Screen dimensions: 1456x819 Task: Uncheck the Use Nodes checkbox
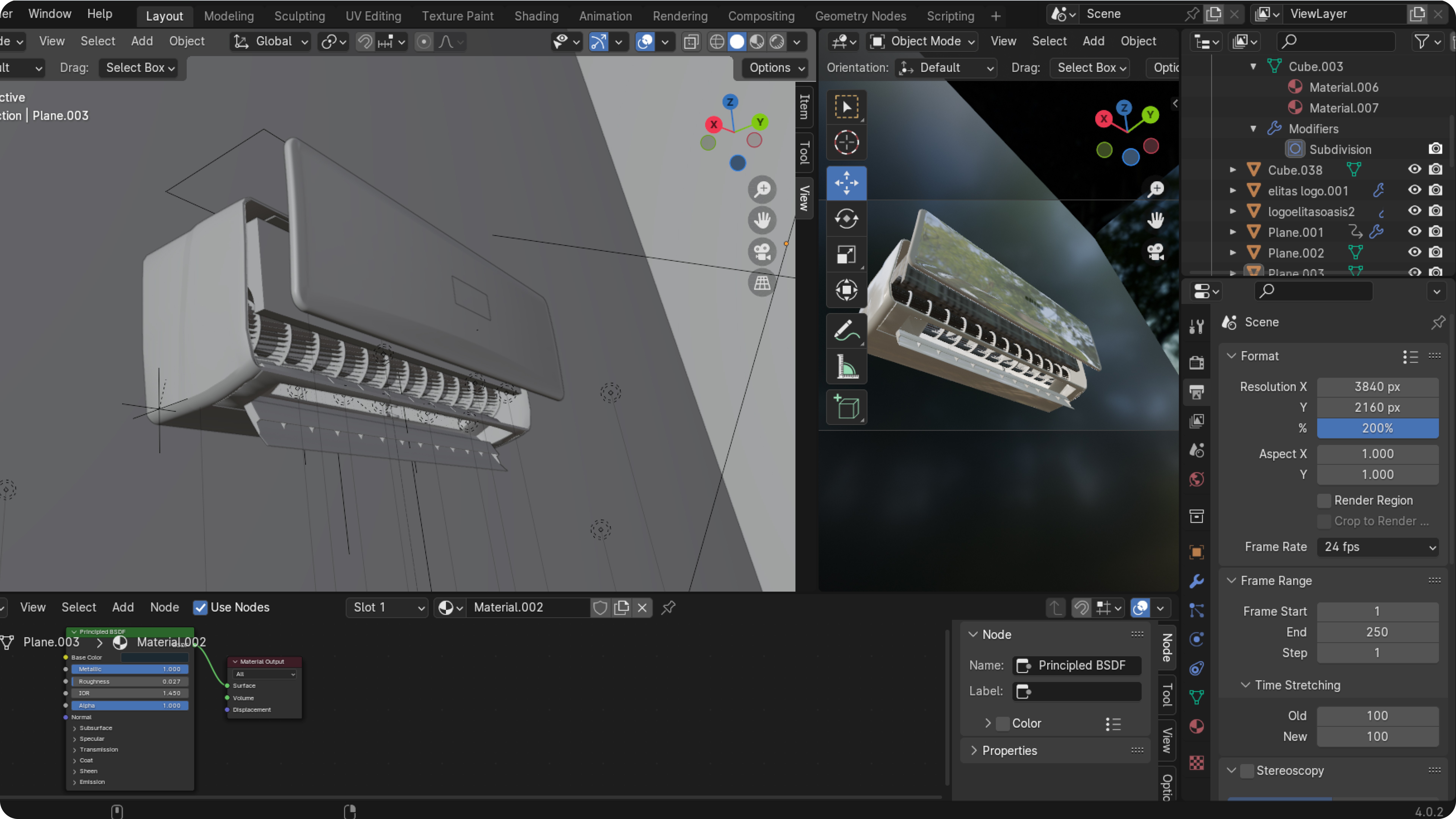[200, 608]
